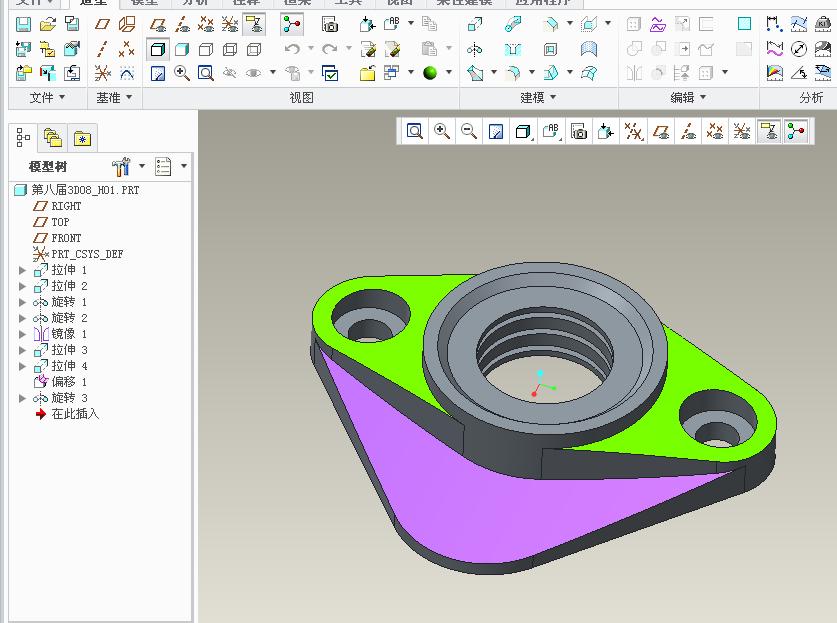Click the Zoom In icon in graphics toolbar

(x=441, y=131)
